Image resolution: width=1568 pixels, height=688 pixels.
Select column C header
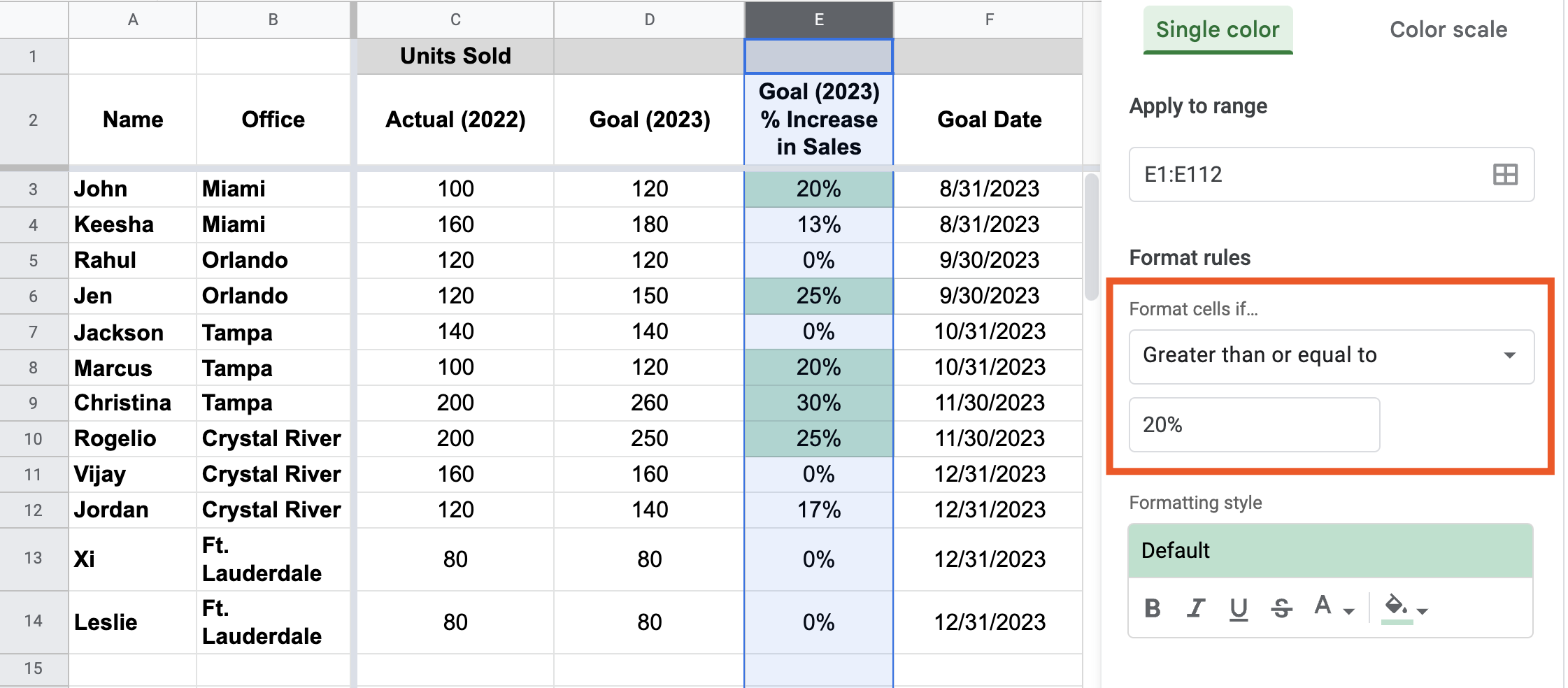pos(455,20)
